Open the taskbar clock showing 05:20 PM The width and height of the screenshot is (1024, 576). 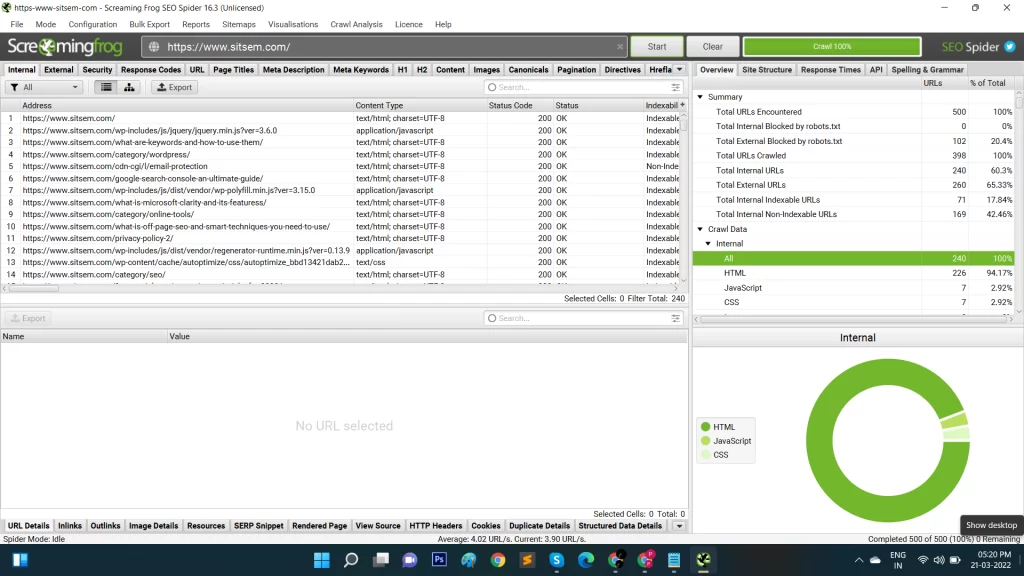991,560
